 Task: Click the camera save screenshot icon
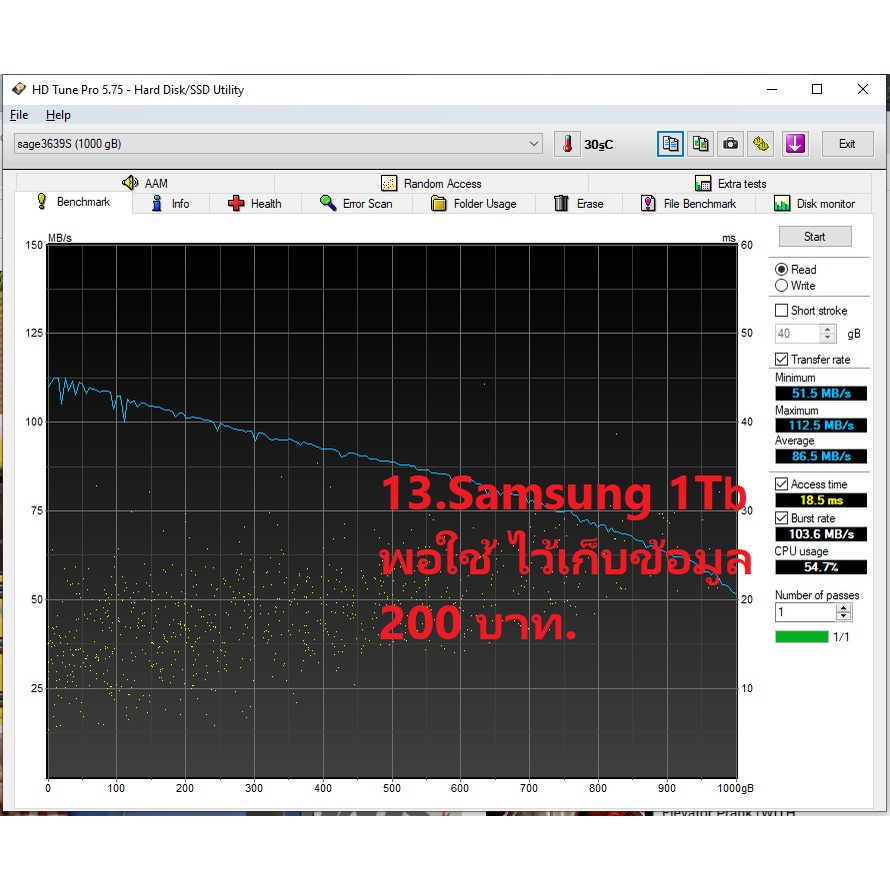732,144
